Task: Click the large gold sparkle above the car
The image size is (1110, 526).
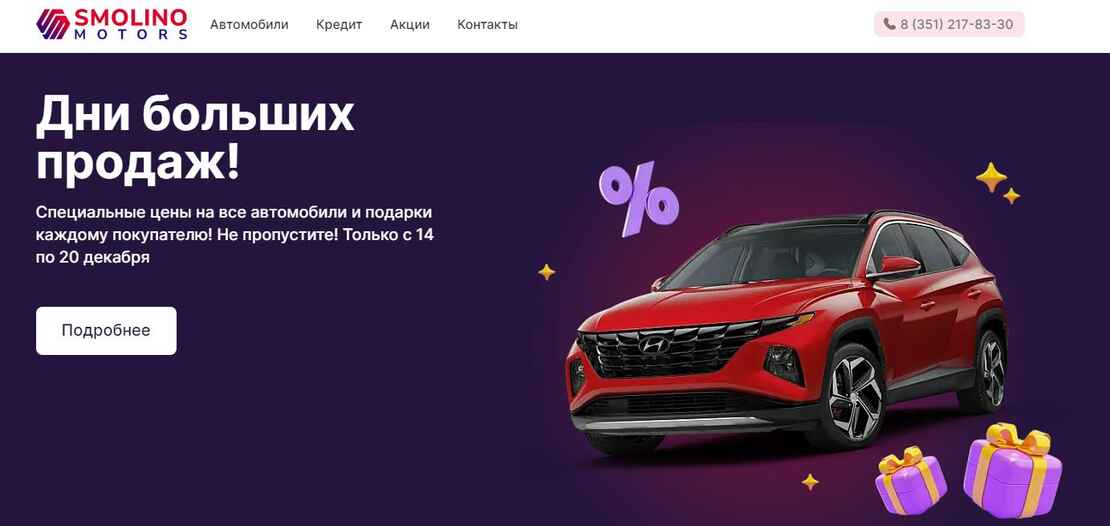Action: coord(991,177)
